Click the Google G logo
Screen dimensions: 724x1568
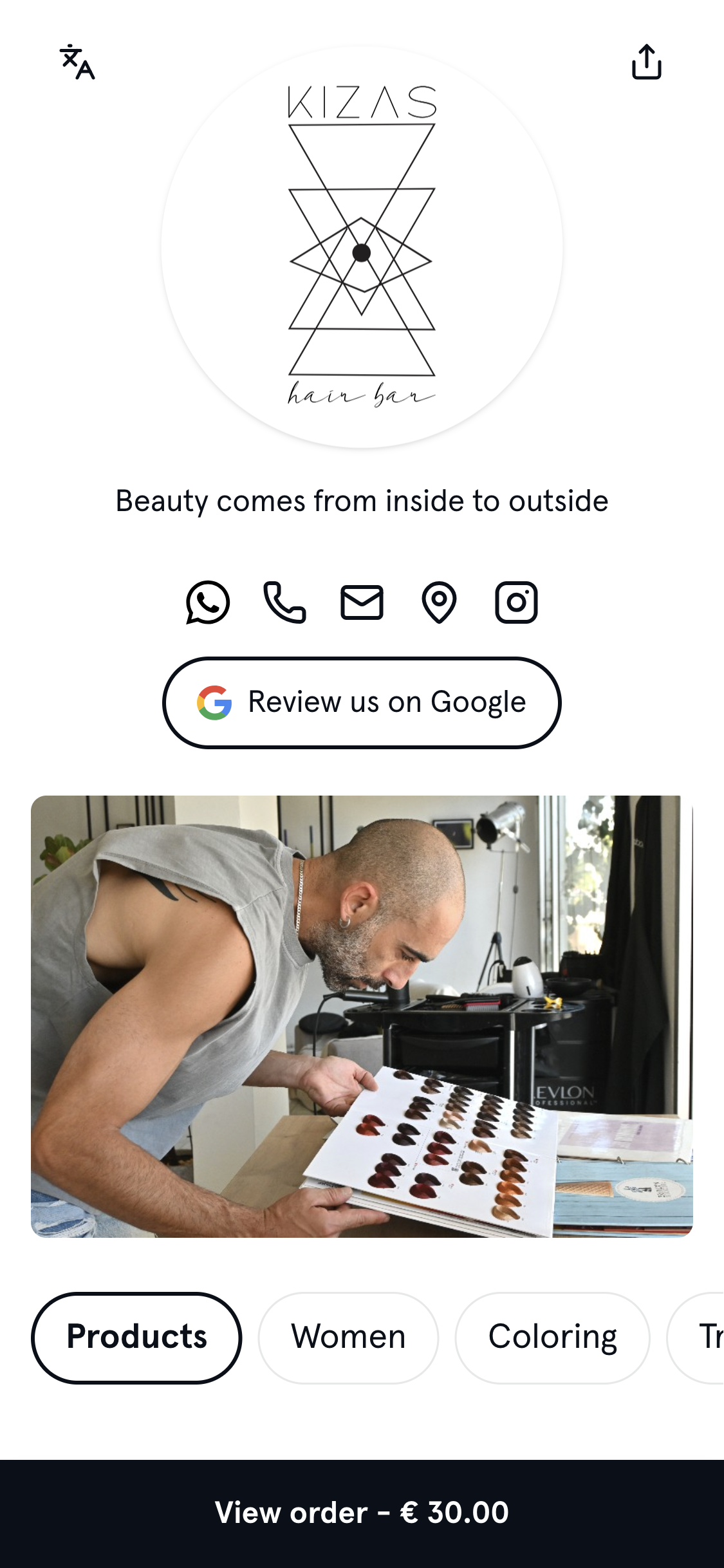[x=214, y=702]
